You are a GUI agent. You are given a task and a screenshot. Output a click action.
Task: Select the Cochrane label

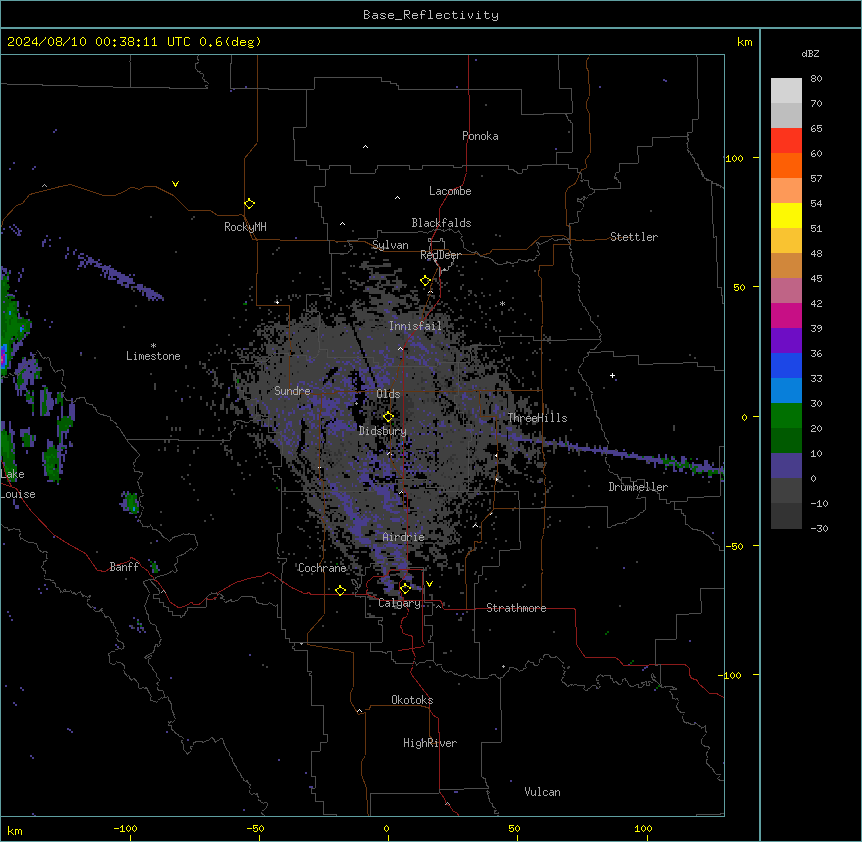(x=322, y=568)
